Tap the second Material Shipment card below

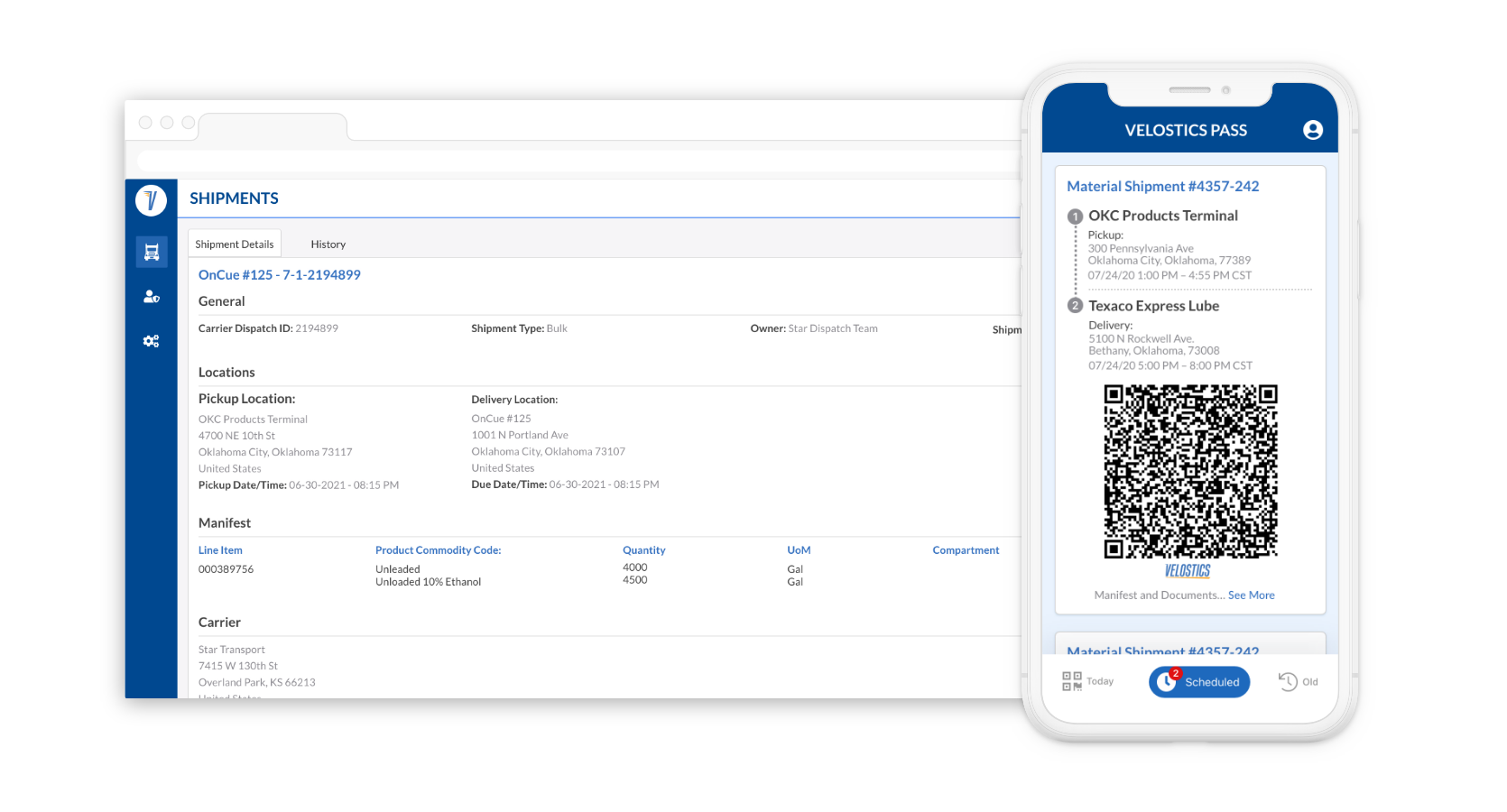[x=1190, y=643]
